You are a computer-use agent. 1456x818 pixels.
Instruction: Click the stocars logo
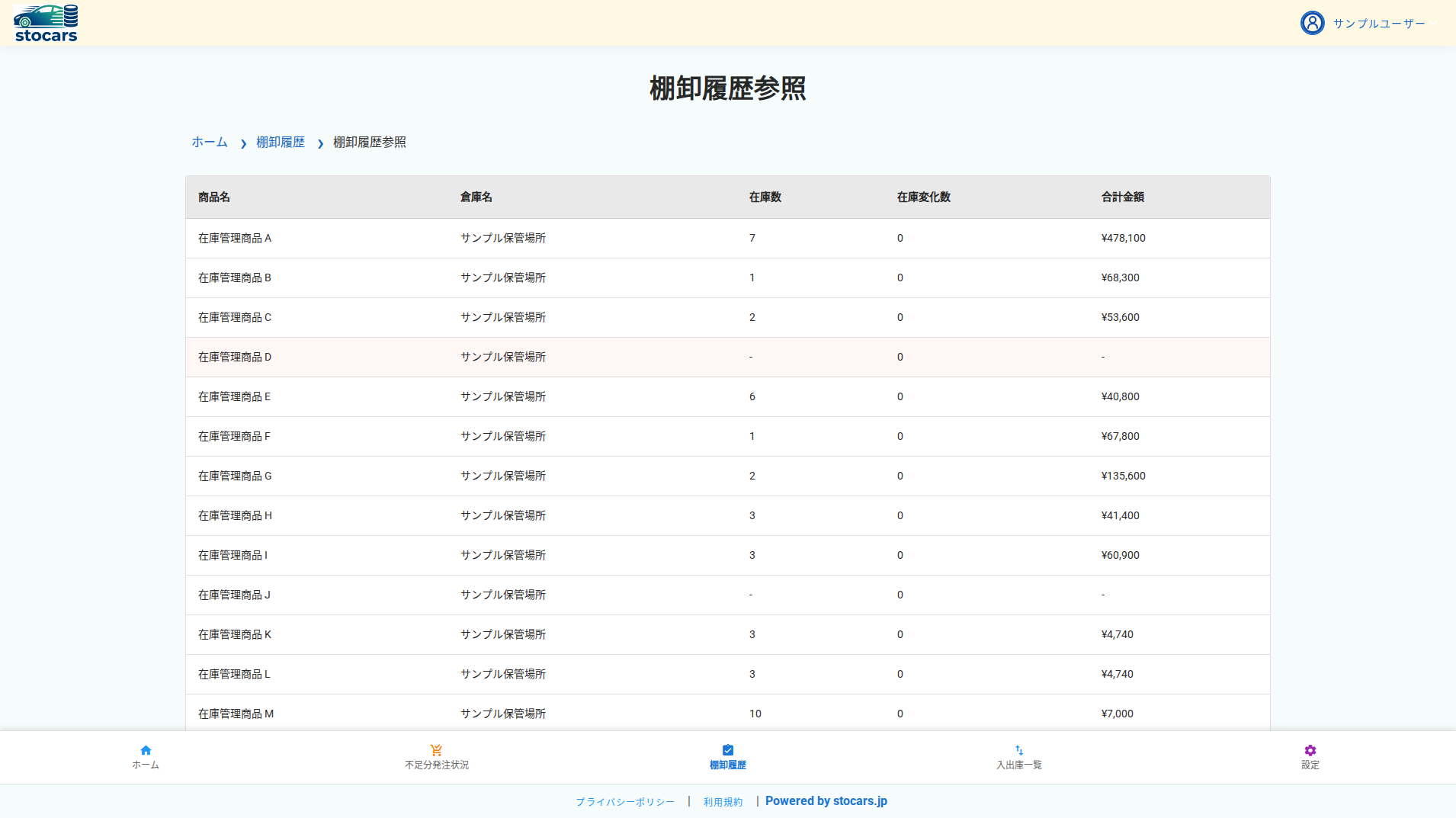point(46,23)
